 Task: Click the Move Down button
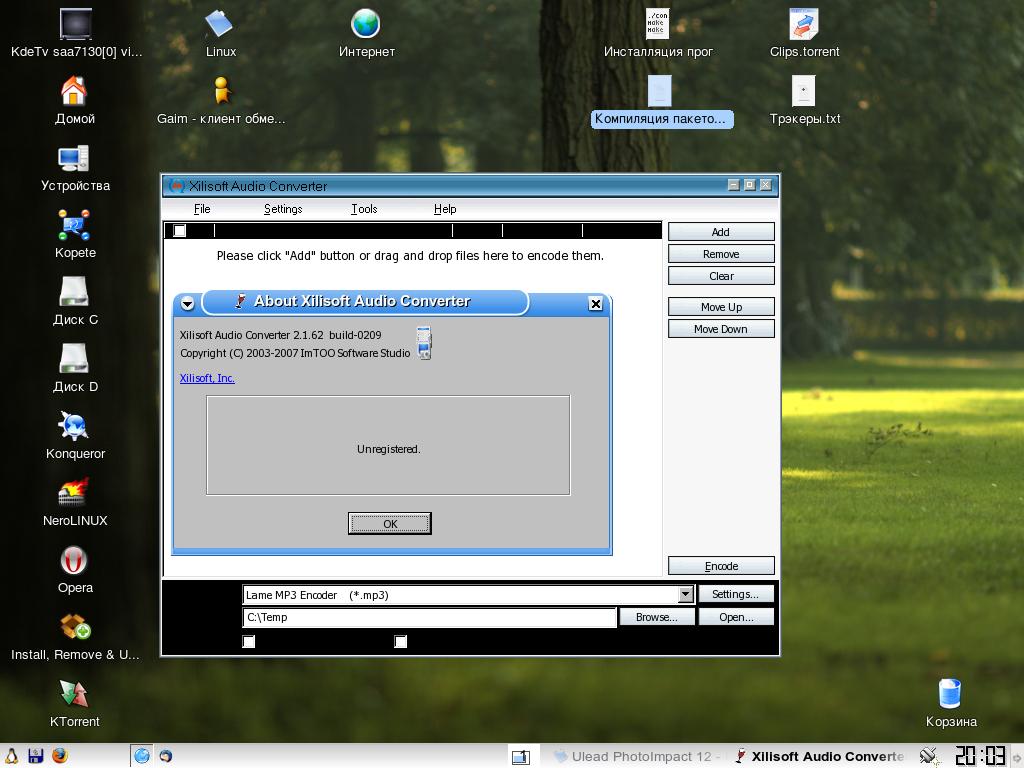pos(721,329)
